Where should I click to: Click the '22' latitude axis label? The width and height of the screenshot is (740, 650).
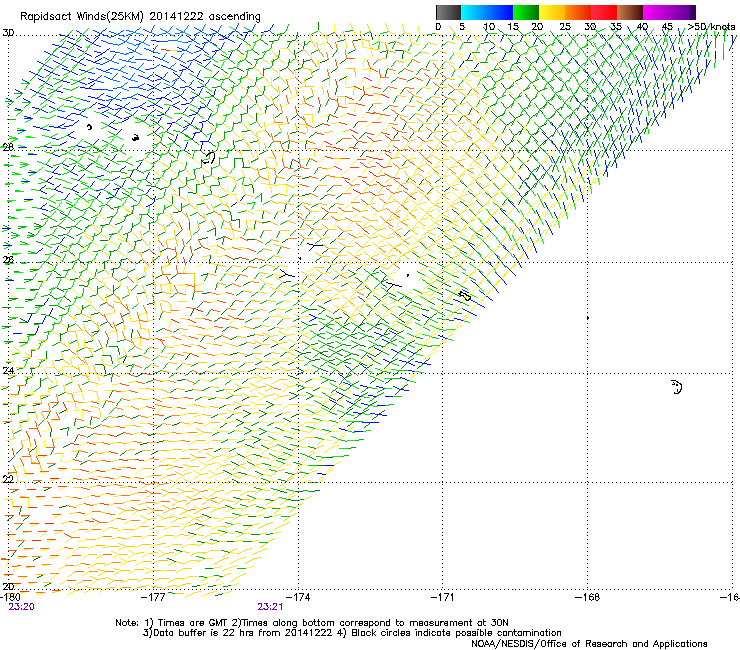coord(8,479)
